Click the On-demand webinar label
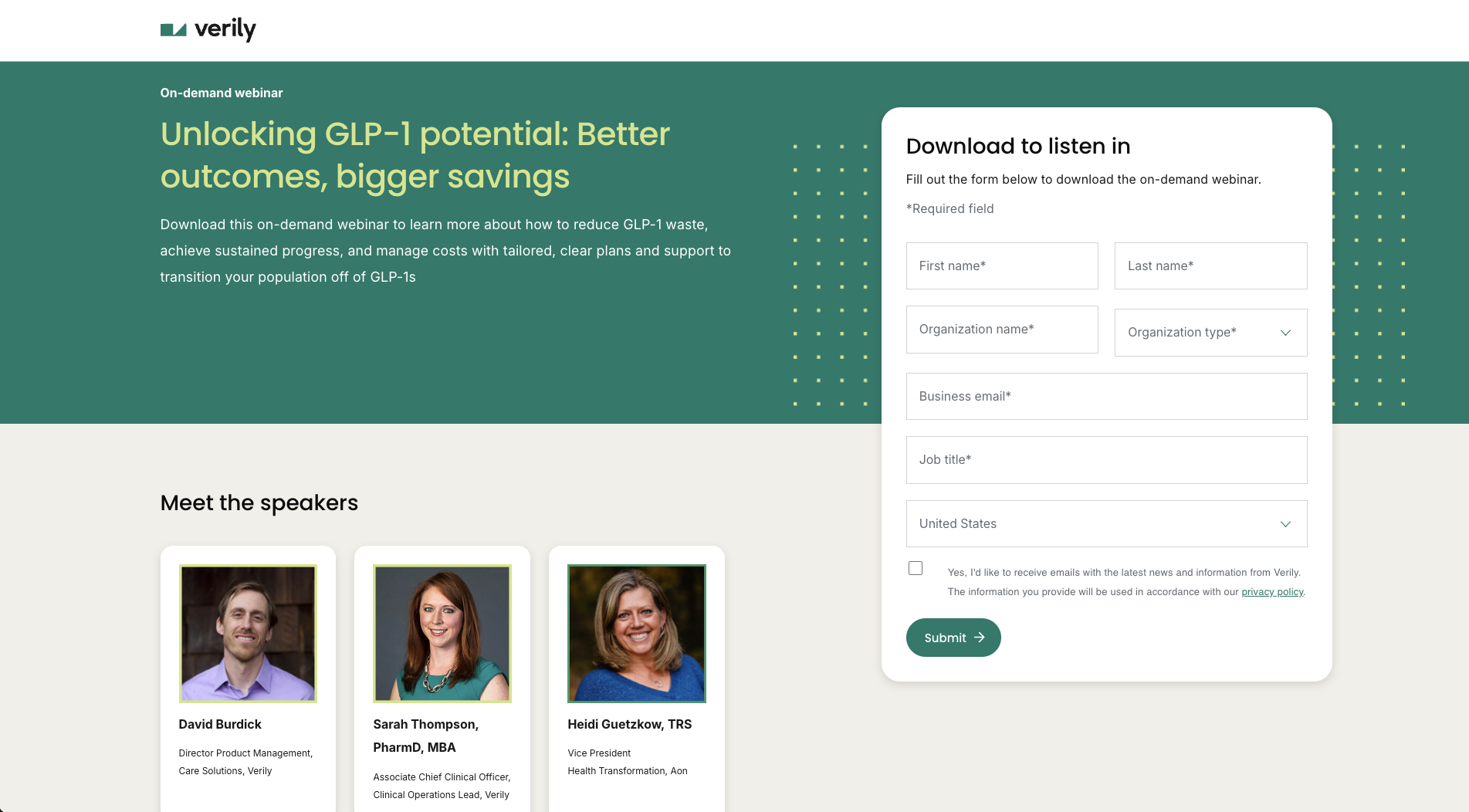Screen dimensions: 1469x812 point(222,93)
